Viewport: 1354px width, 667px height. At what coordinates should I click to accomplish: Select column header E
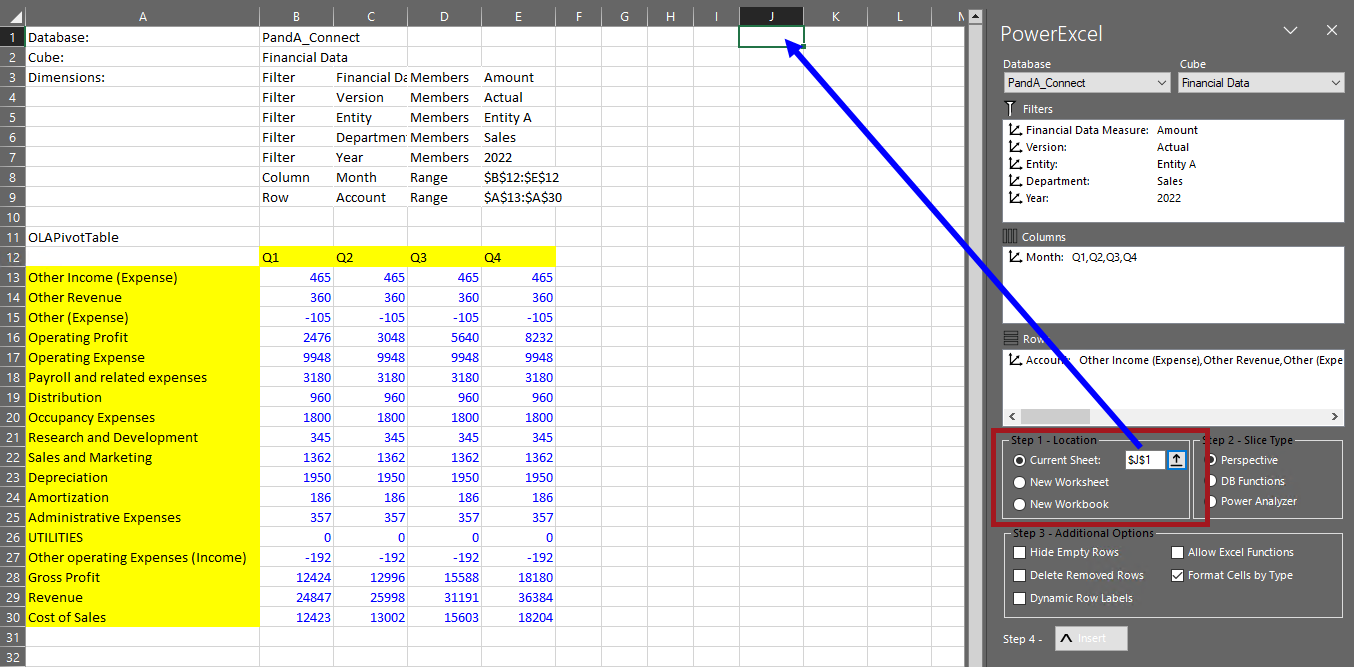(x=518, y=16)
